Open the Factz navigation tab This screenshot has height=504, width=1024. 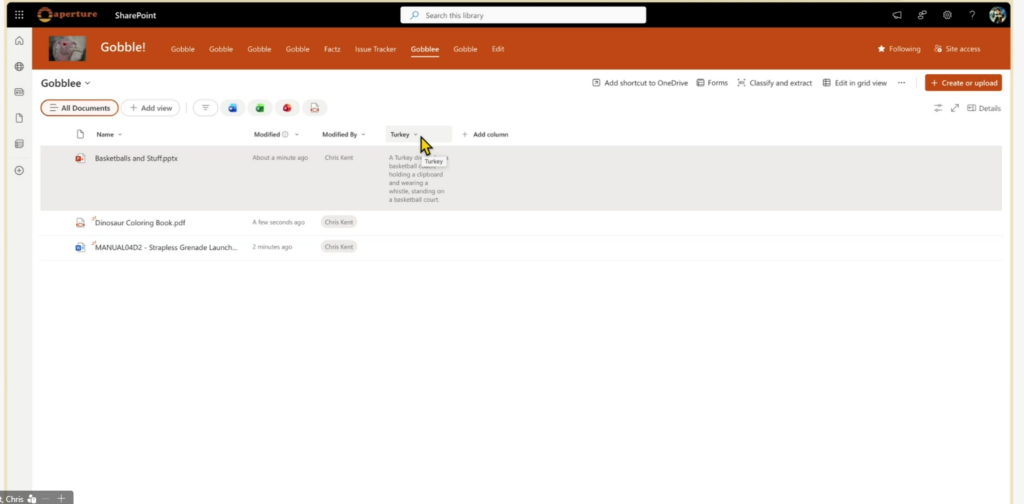332,49
